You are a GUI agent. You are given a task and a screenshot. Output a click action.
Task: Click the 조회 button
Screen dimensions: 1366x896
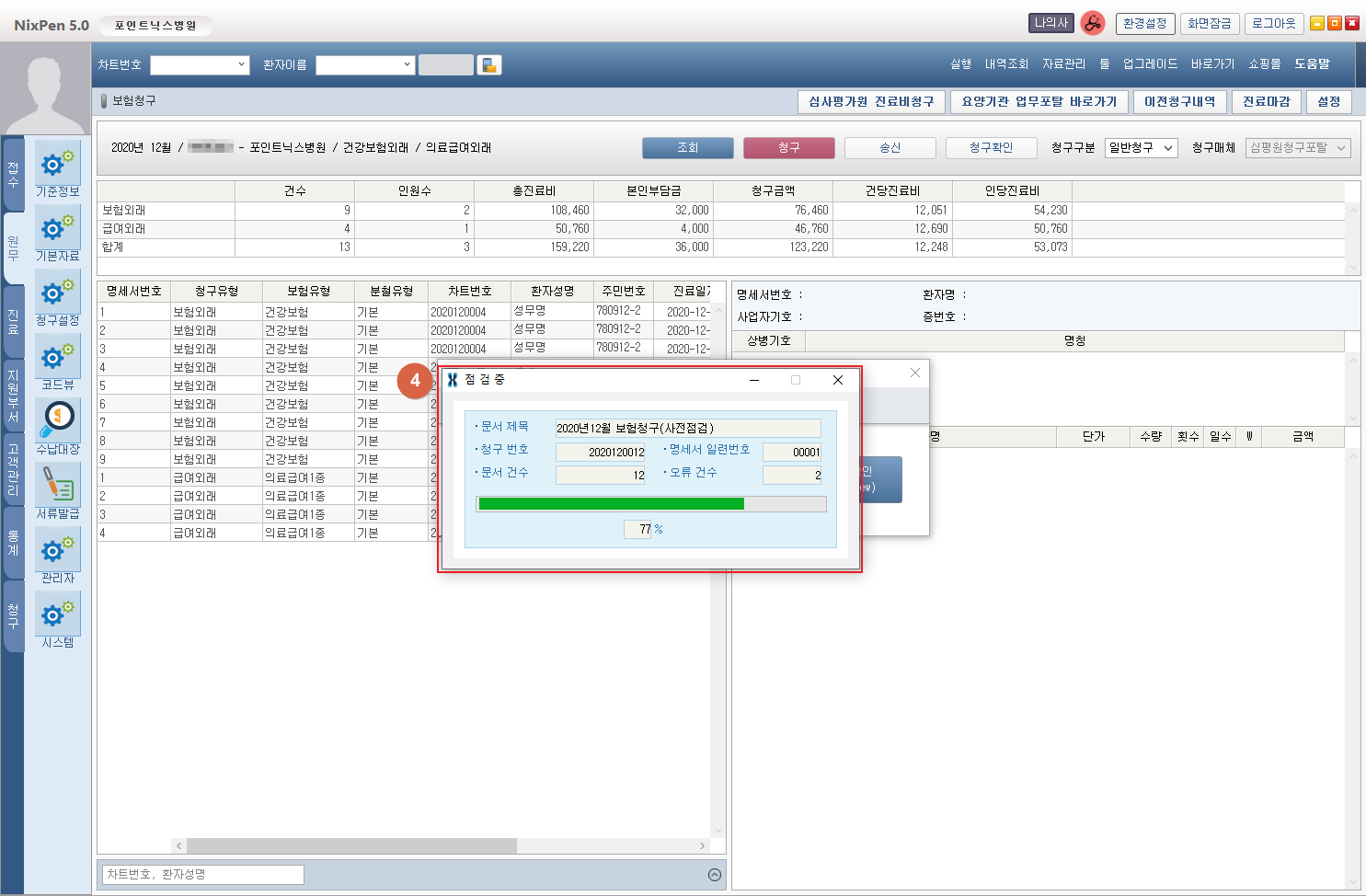tap(687, 148)
